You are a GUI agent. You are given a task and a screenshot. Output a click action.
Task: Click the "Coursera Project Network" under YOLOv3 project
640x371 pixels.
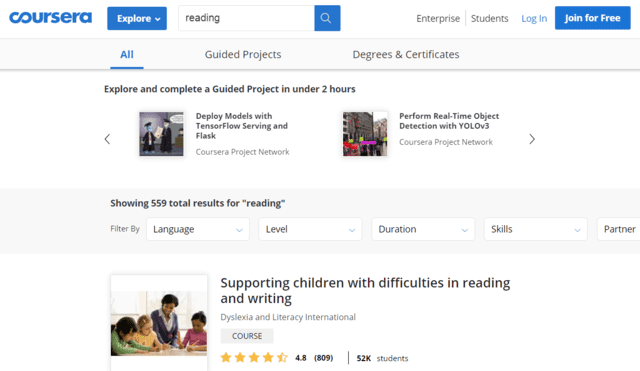(446, 142)
